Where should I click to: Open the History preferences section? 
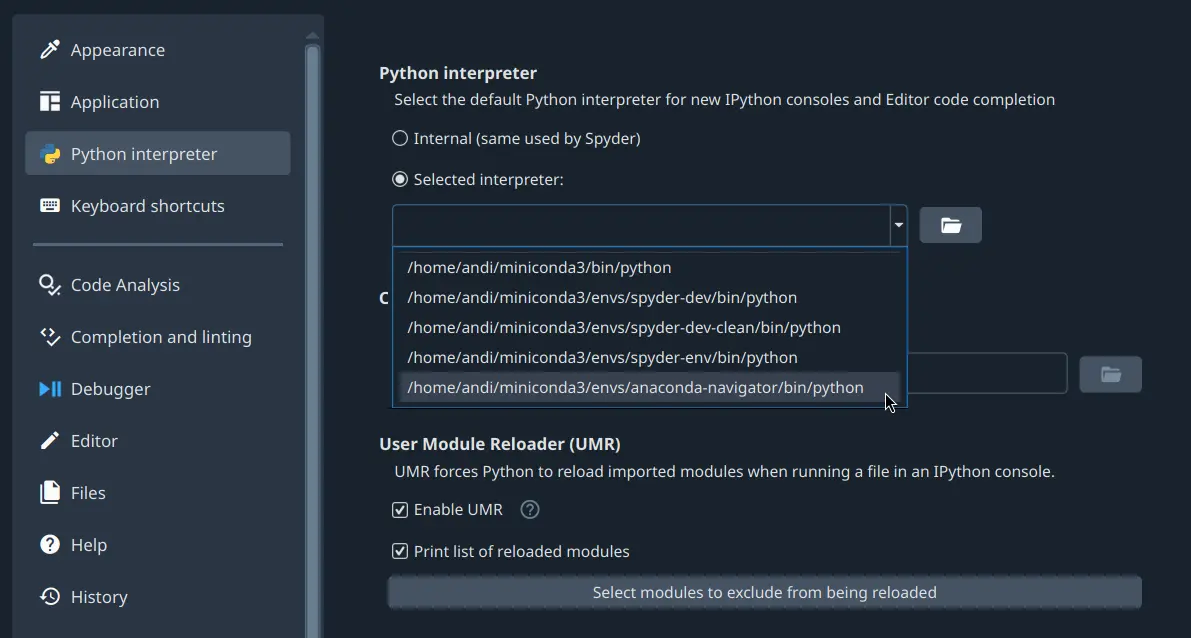tap(158, 596)
